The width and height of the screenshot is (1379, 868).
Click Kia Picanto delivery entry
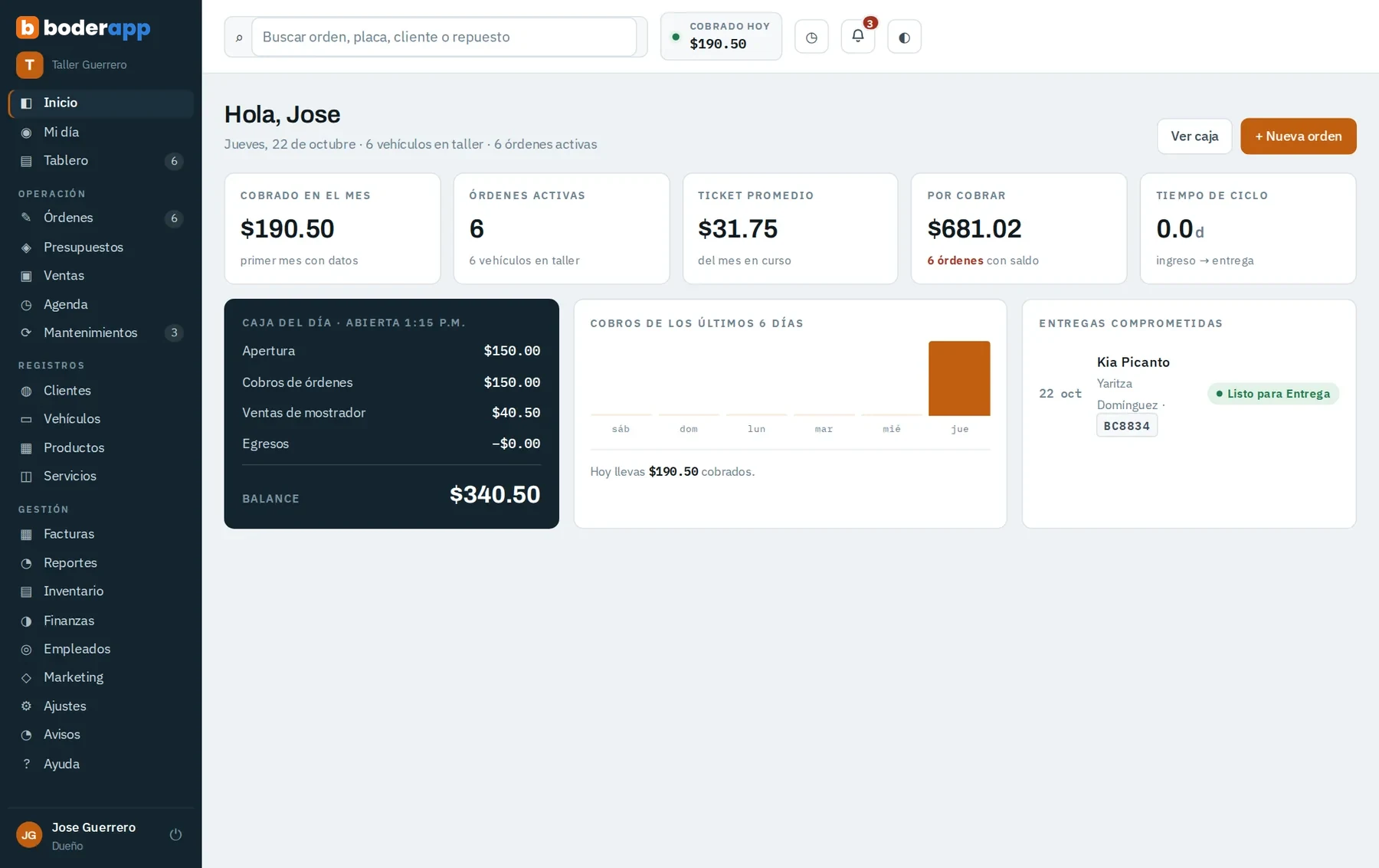pos(1188,394)
